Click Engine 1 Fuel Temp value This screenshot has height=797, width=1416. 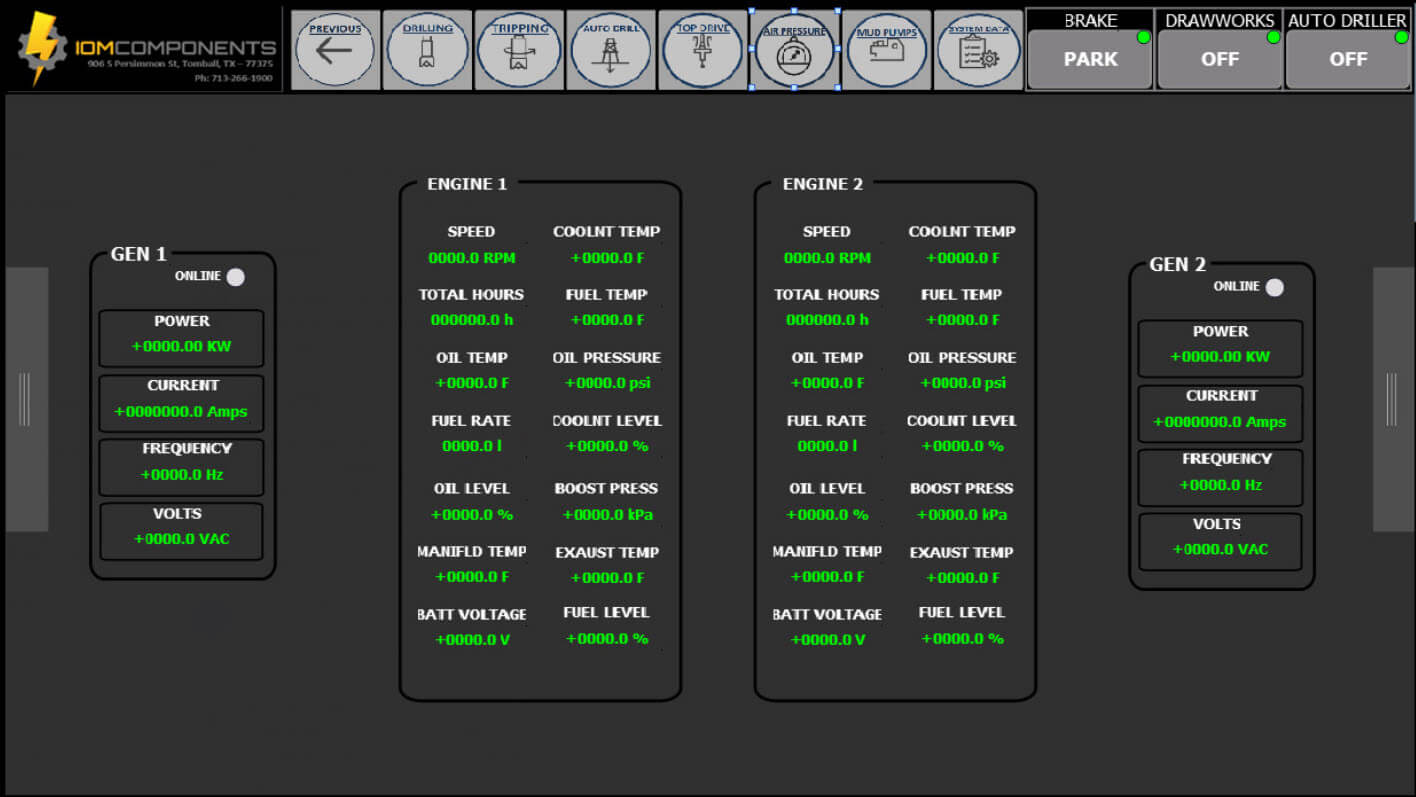[607, 320]
